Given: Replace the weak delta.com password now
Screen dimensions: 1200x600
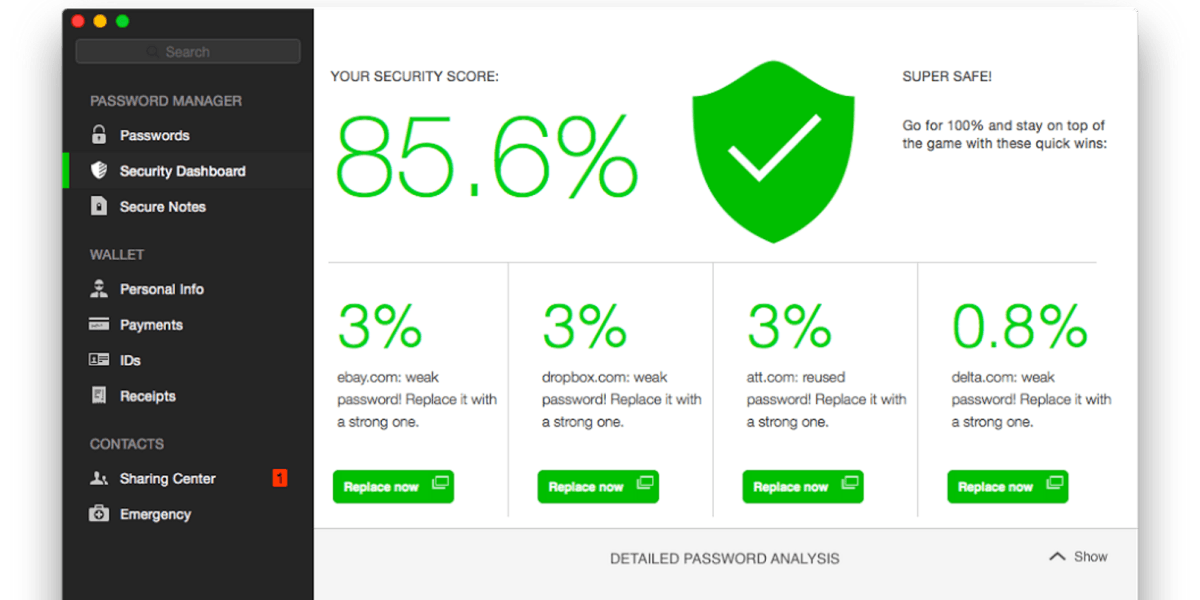Looking at the screenshot, I should (1008, 487).
